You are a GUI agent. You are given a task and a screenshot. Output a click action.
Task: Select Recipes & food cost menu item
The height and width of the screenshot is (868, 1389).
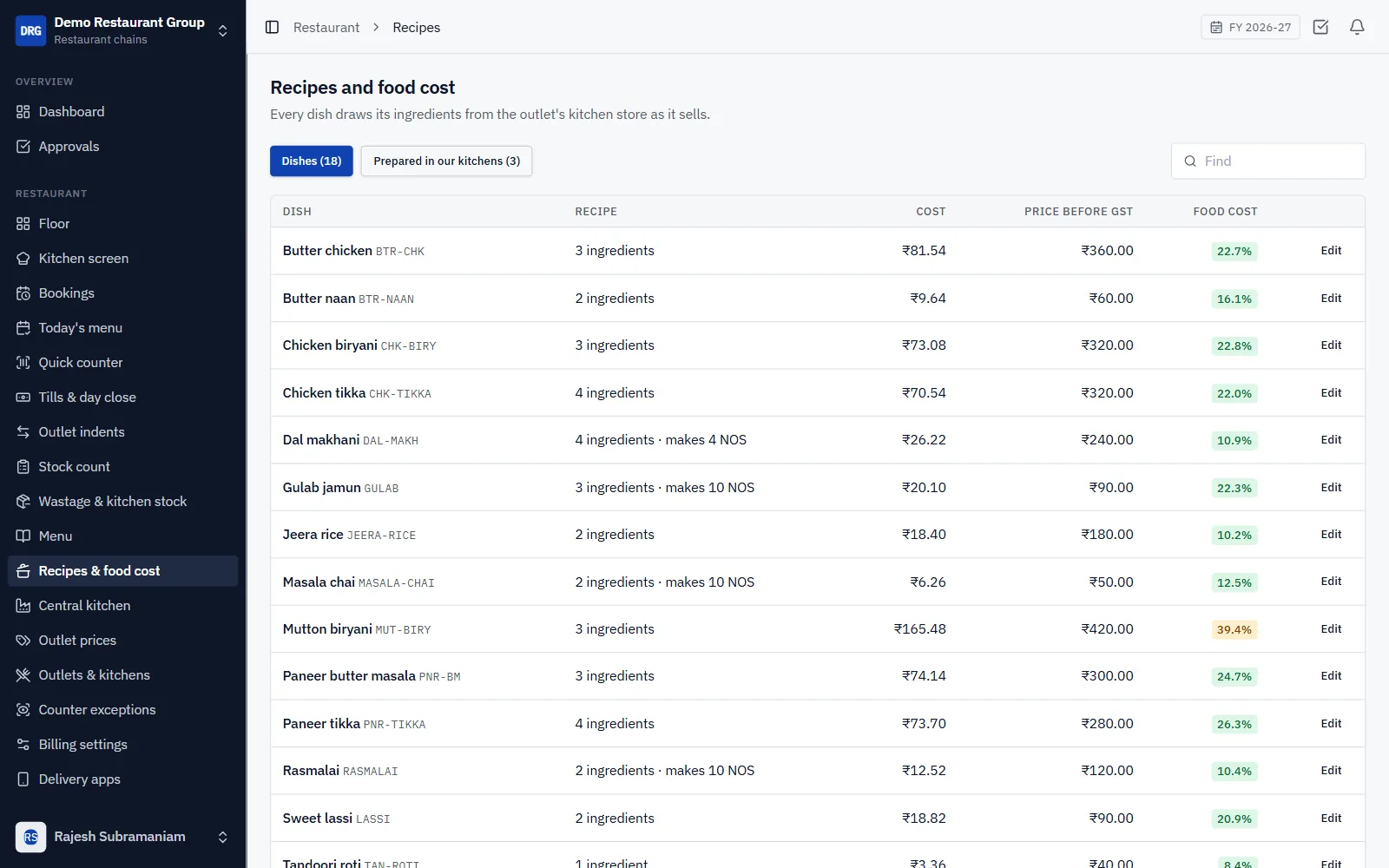coord(122,571)
